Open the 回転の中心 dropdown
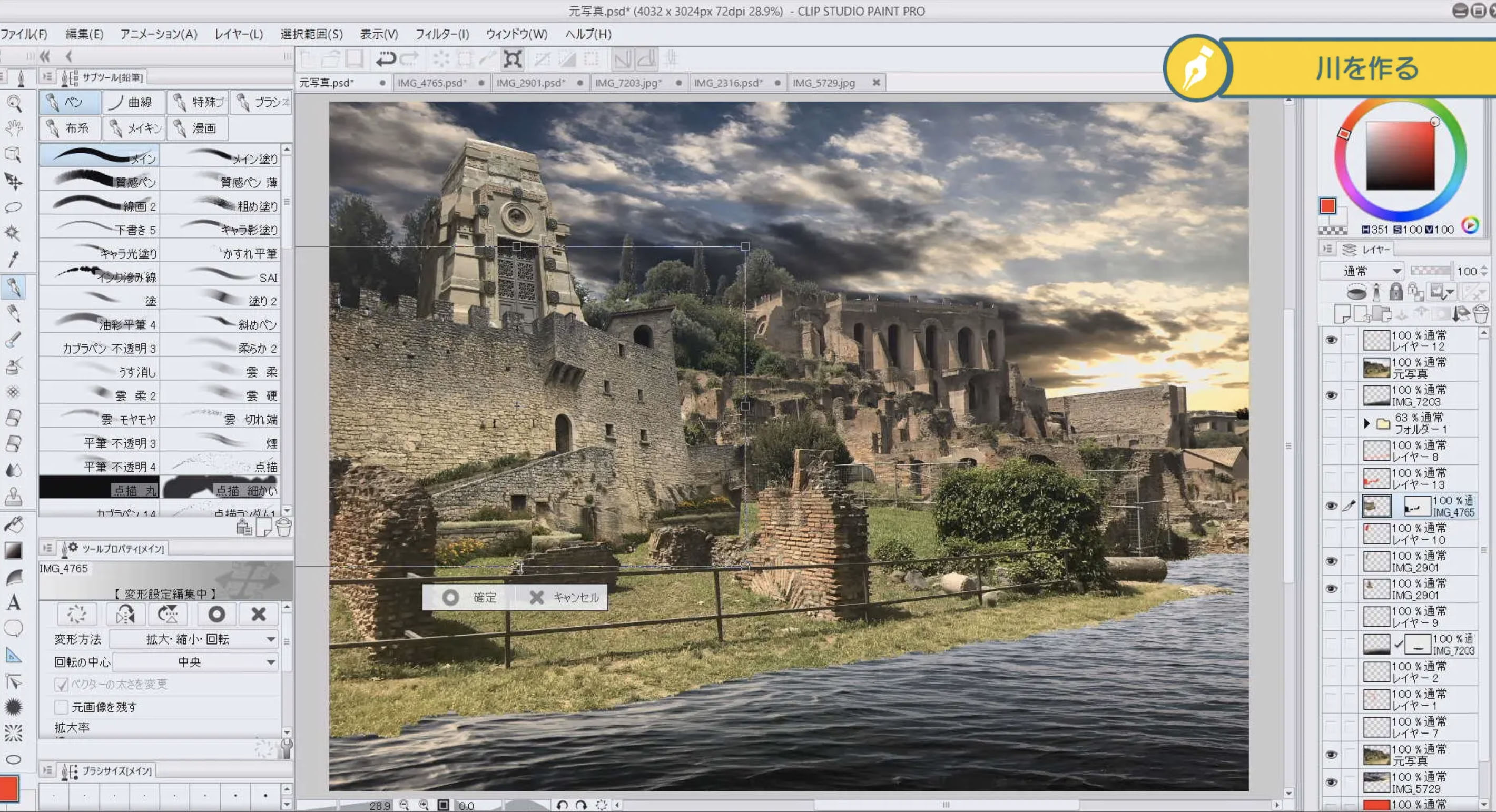 [195, 662]
